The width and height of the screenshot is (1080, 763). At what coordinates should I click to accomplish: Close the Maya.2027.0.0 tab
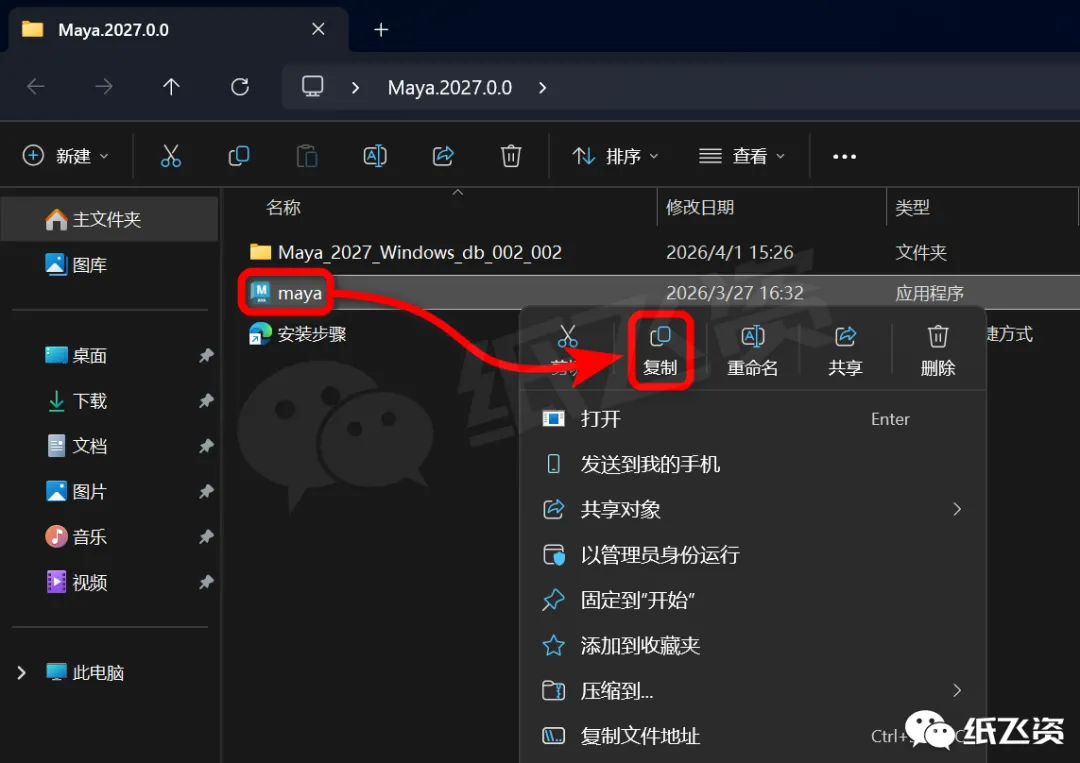[318, 29]
